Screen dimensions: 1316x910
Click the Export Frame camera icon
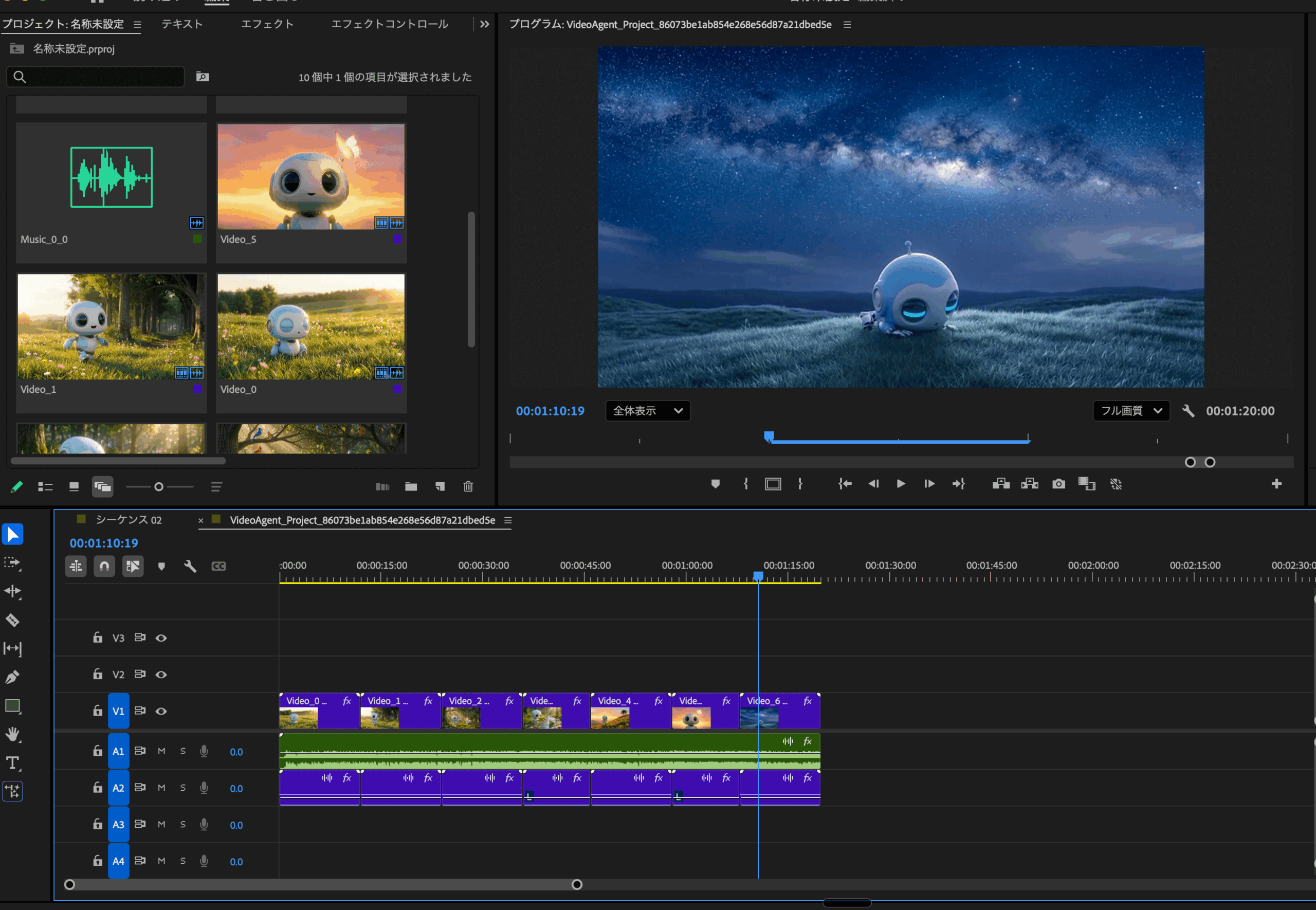click(1058, 484)
